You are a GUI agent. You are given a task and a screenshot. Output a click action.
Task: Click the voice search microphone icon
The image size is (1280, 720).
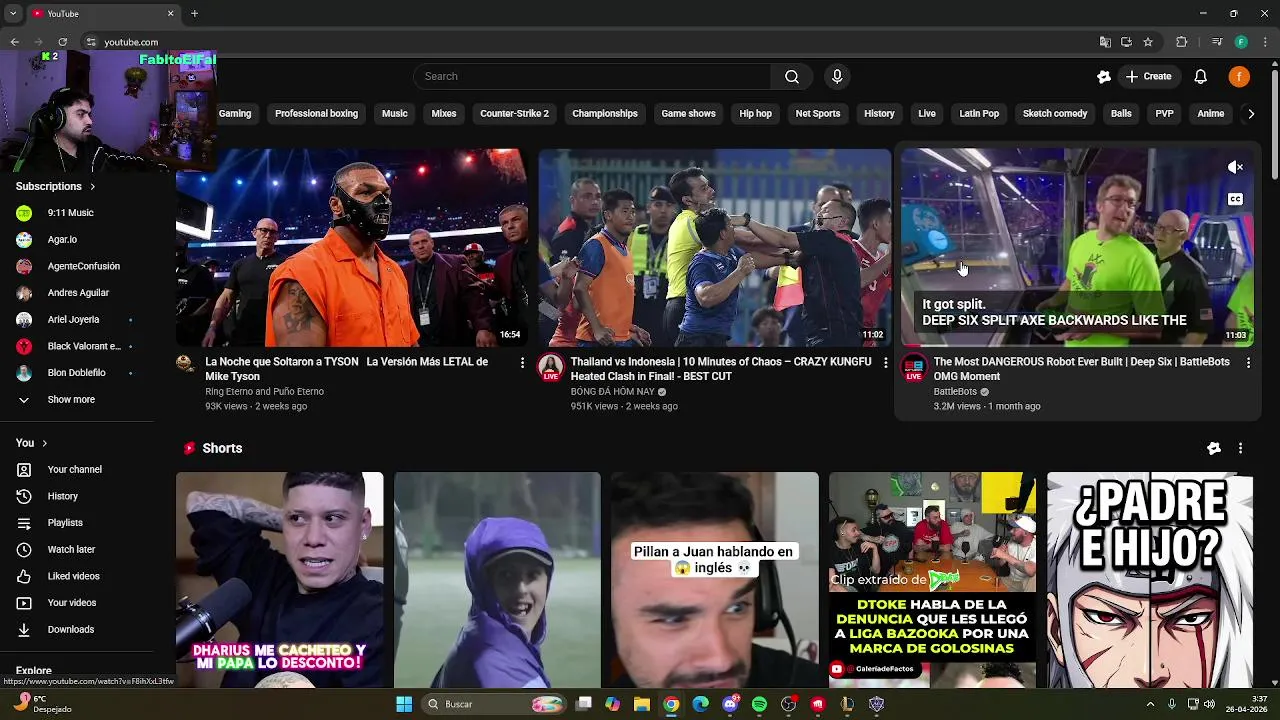(x=837, y=77)
